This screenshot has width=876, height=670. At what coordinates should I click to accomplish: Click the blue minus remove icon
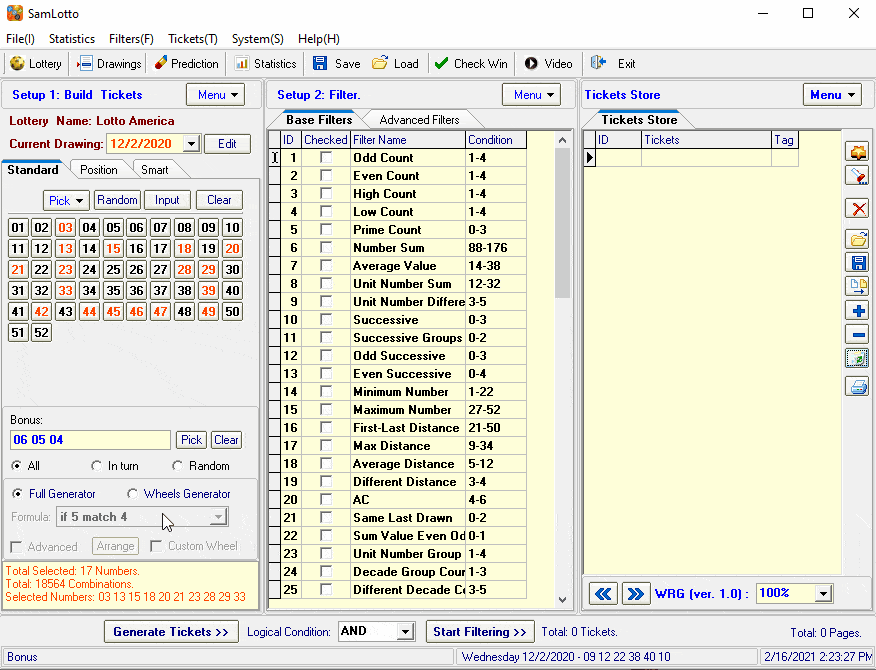(858, 335)
